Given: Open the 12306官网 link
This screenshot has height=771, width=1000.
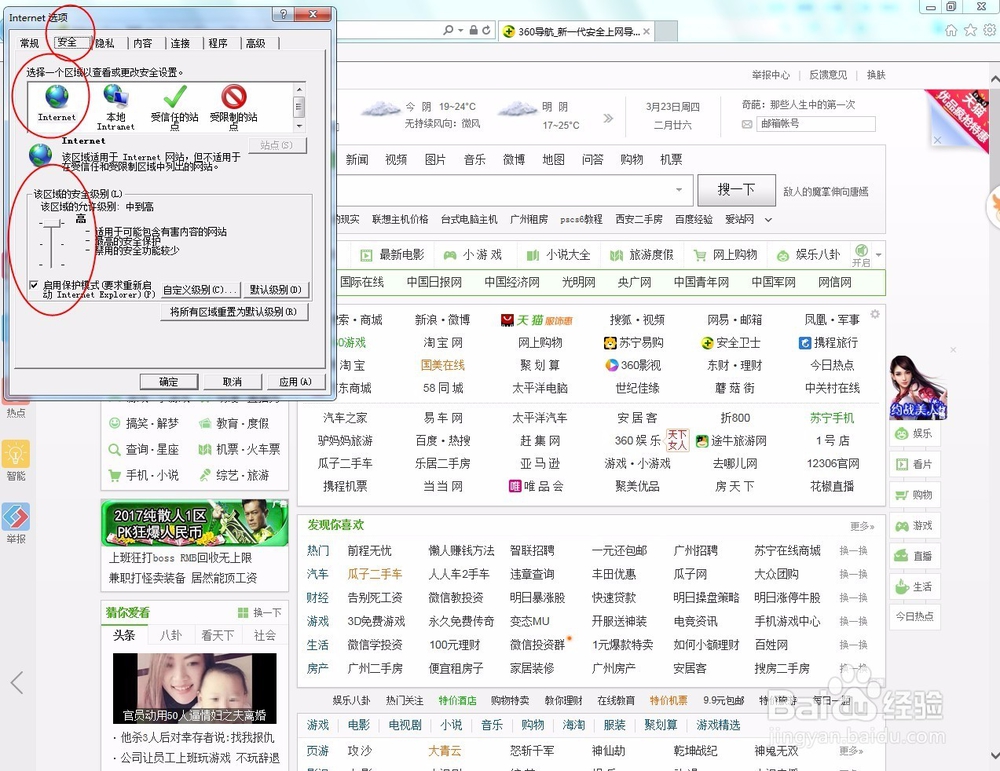Looking at the screenshot, I should click(832, 464).
